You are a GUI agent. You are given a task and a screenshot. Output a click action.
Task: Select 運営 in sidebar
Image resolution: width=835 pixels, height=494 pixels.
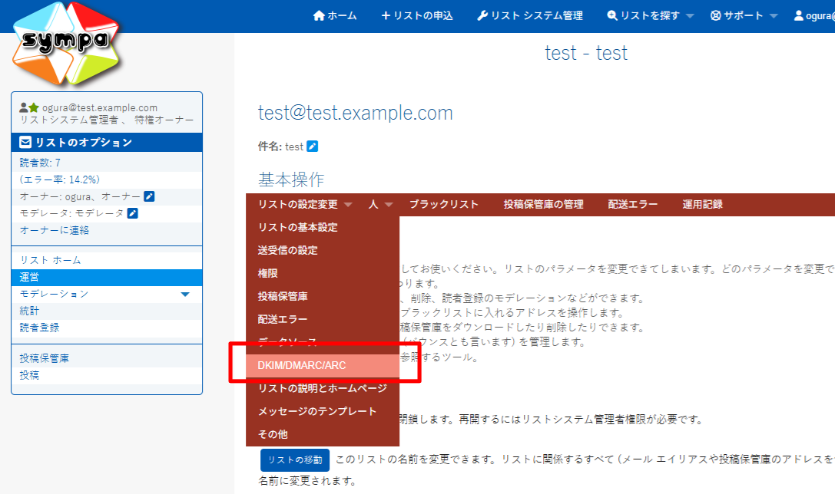(x=107, y=277)
